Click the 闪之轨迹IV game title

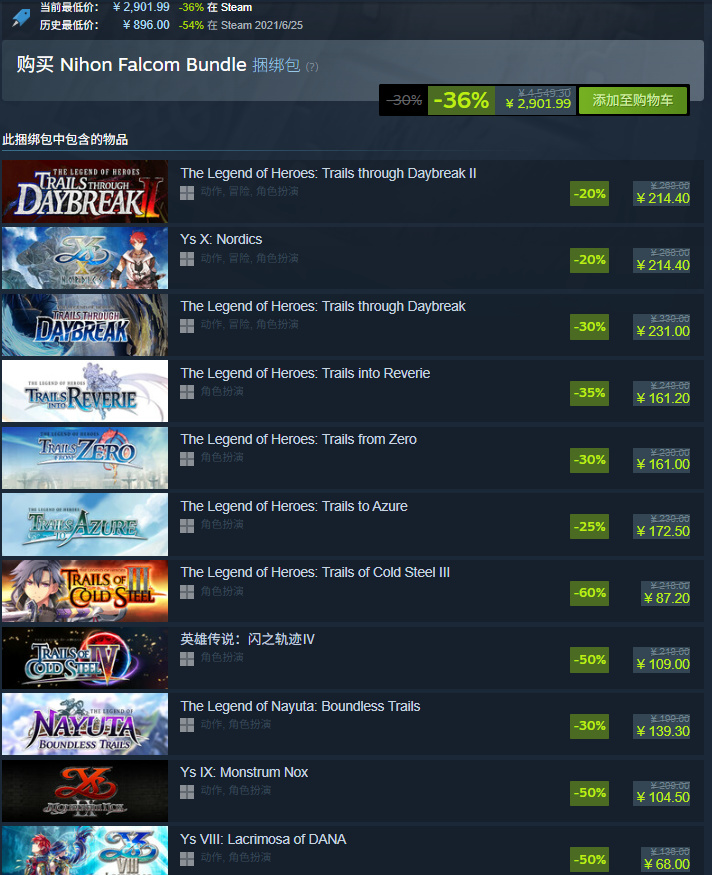pos(247,639)
